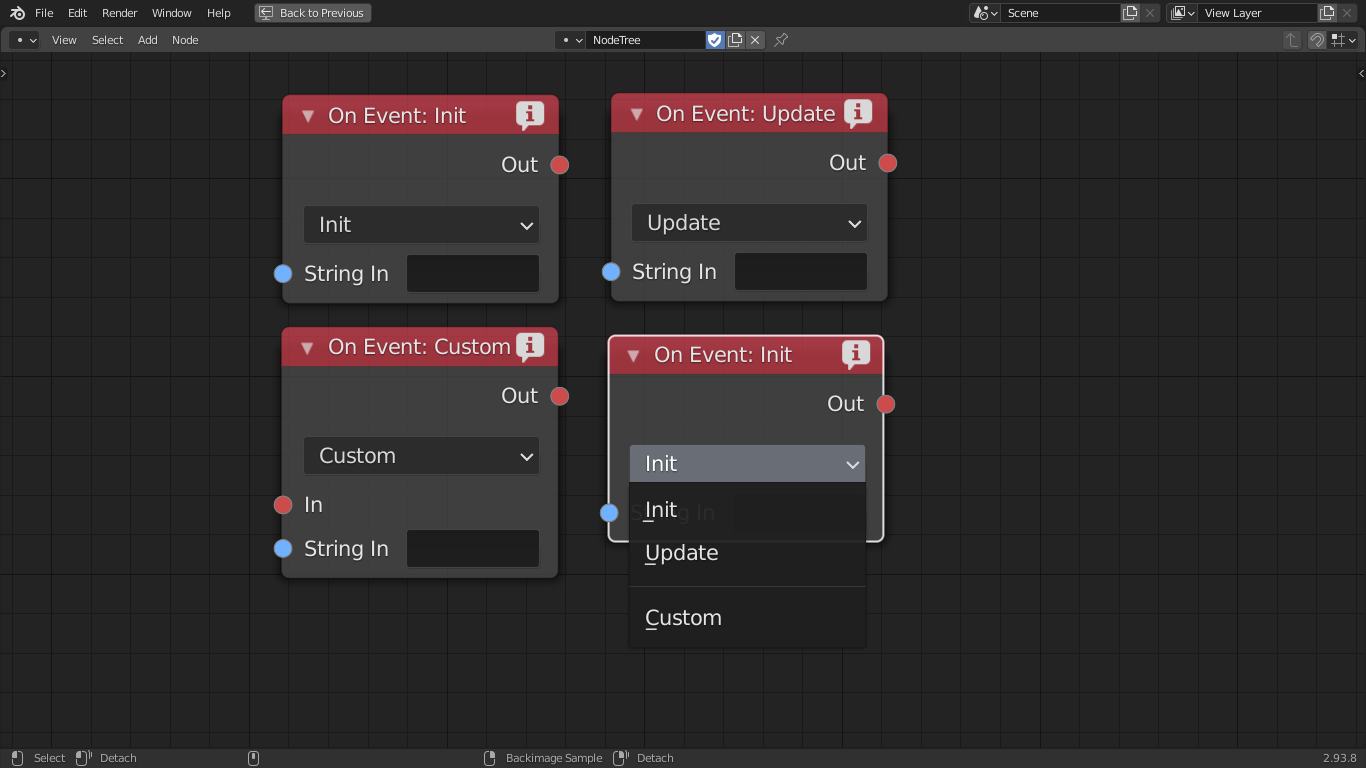The image size is (1366, 768).
Task: Edit the View Layer name field
Action: [x=1257, y=13]
